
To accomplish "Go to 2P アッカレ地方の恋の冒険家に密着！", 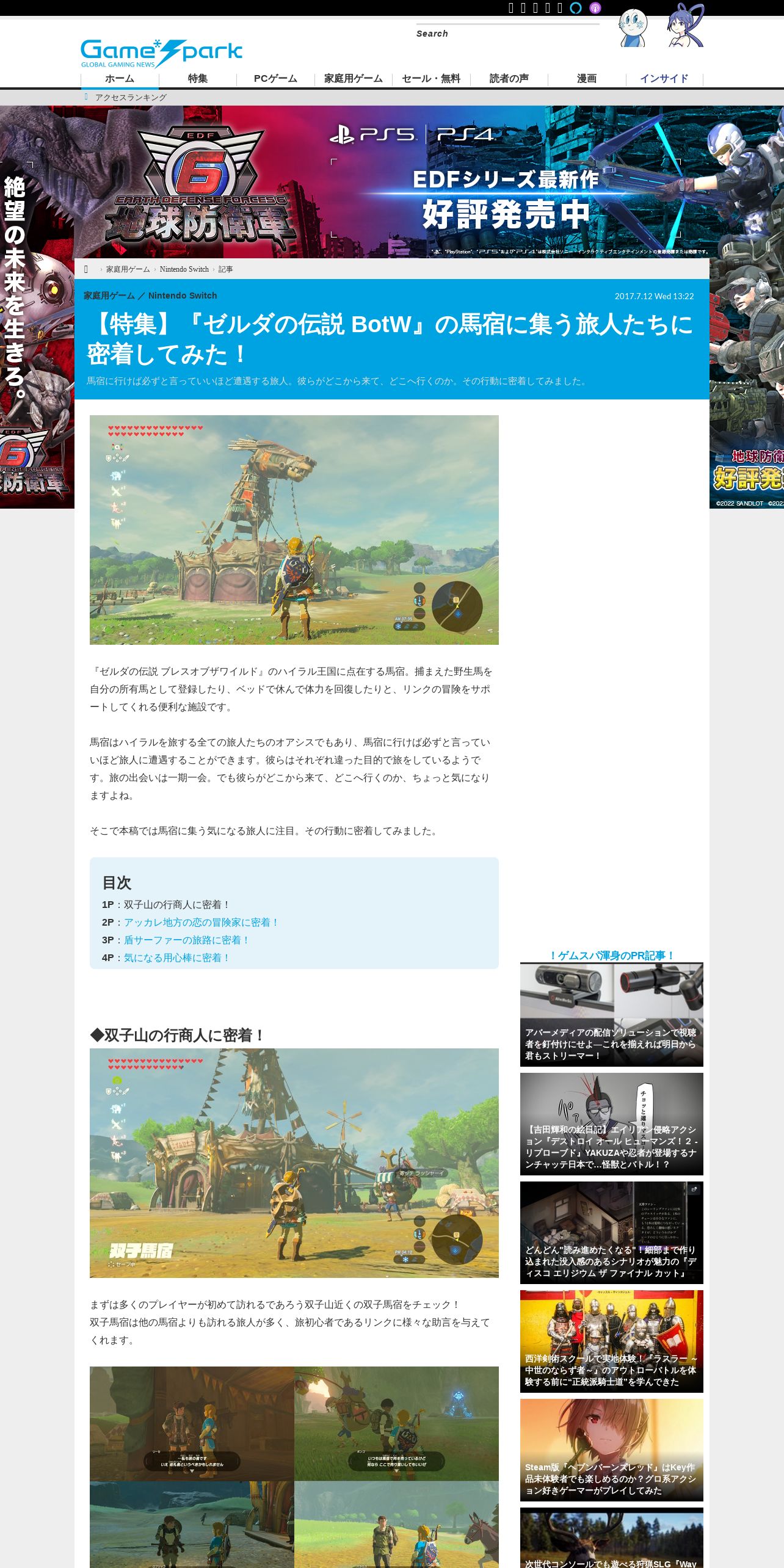I will click(201, 923).
